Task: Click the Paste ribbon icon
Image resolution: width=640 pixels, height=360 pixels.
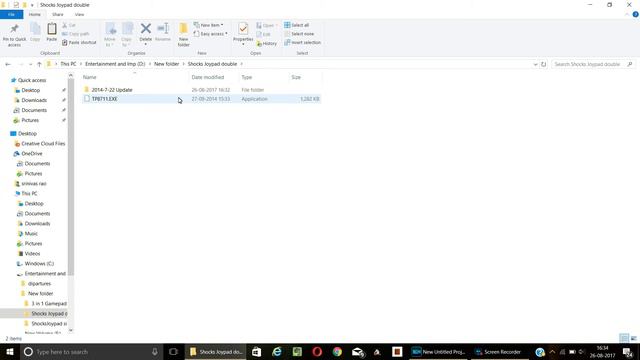Action: [51, 32]
